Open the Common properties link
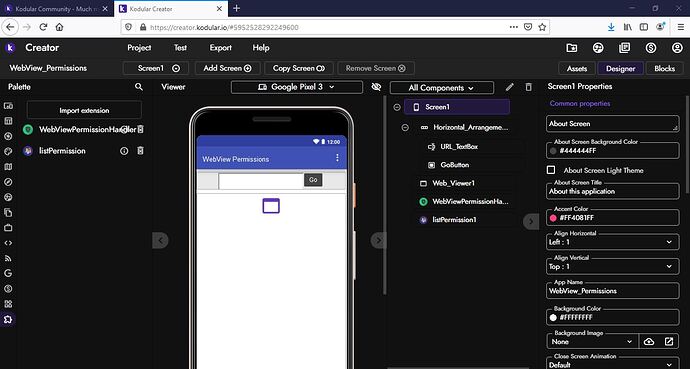This screenshot has width=690, height=369. (580, 103)
